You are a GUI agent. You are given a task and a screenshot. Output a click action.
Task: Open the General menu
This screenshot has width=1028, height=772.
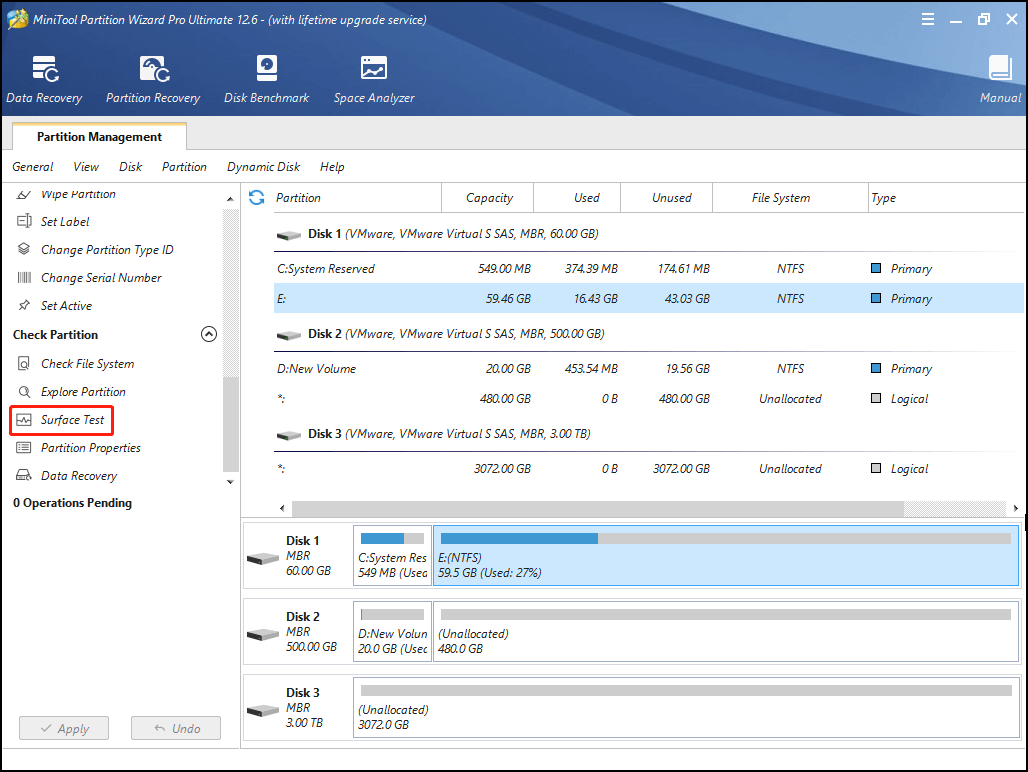(33, 166)
